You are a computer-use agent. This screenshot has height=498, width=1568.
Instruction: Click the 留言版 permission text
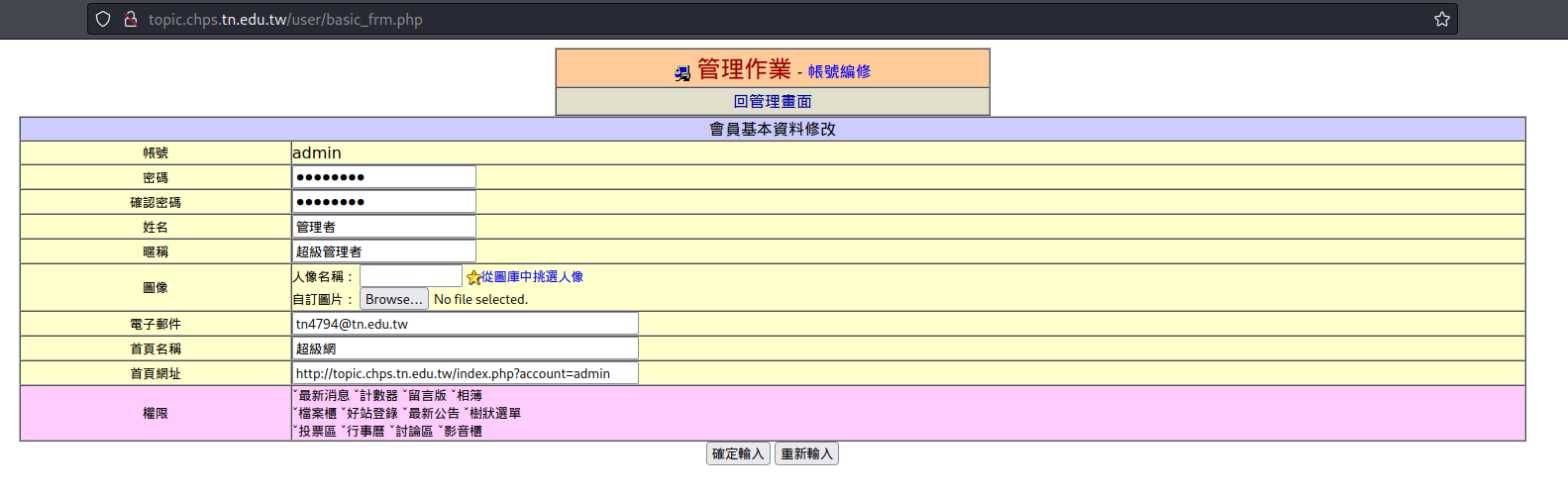point(427,395)
